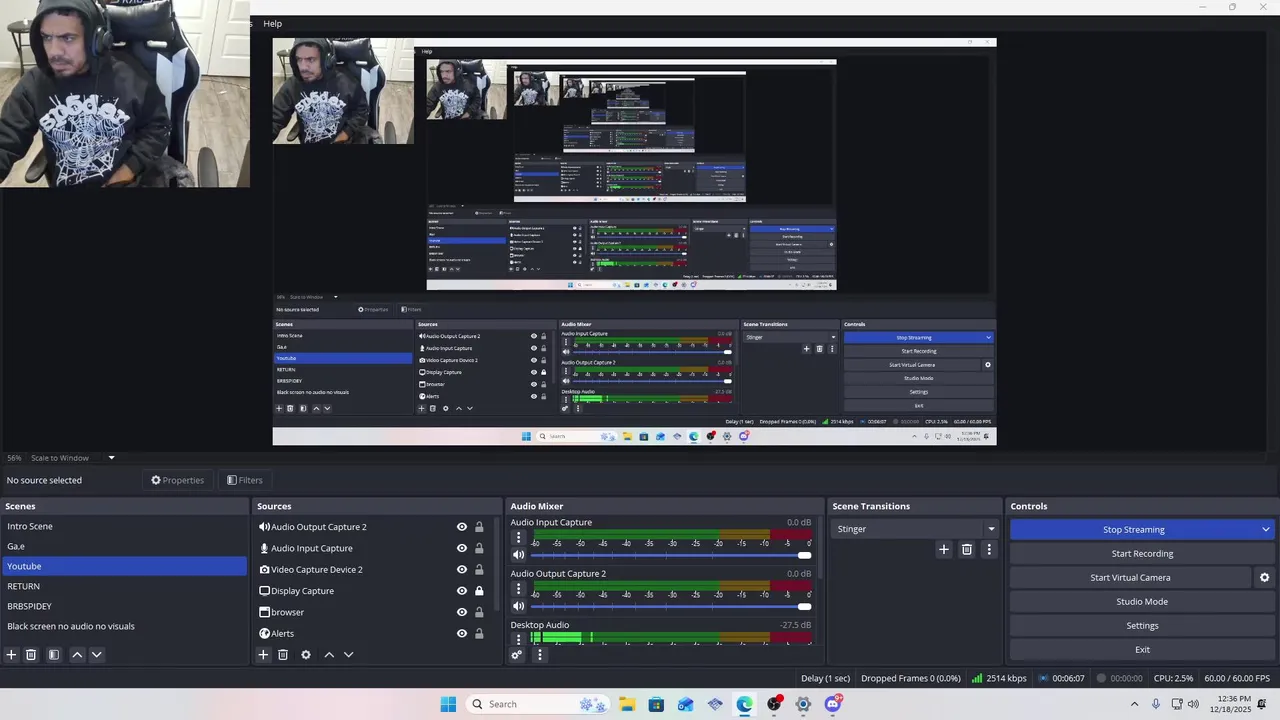The width and height of the screenshot is (1280, 720).
Task: Select the Ga.e scene
Action: pyautogui.click(x=123, y=546)
